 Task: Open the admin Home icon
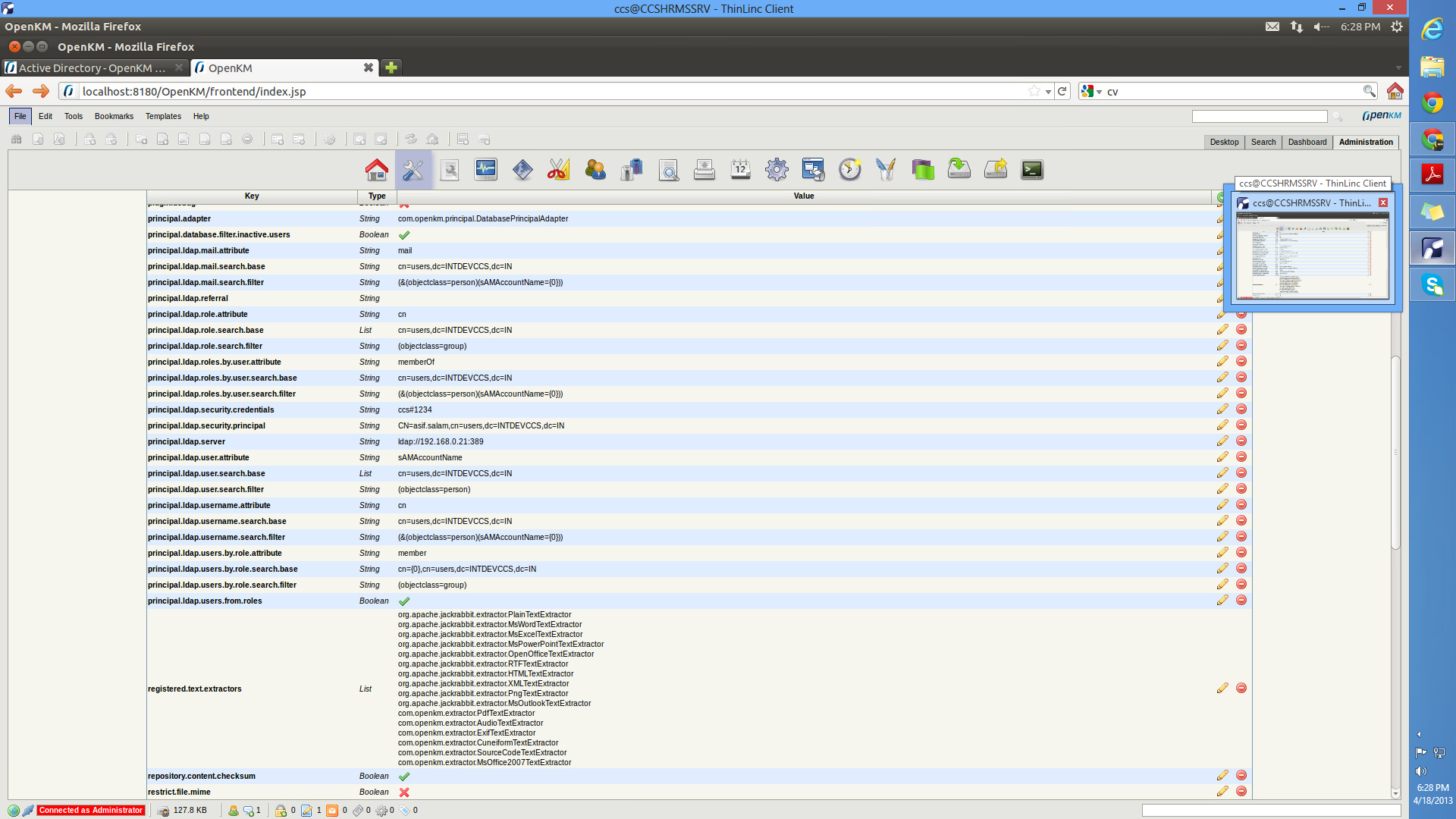(x=376, y=170)
